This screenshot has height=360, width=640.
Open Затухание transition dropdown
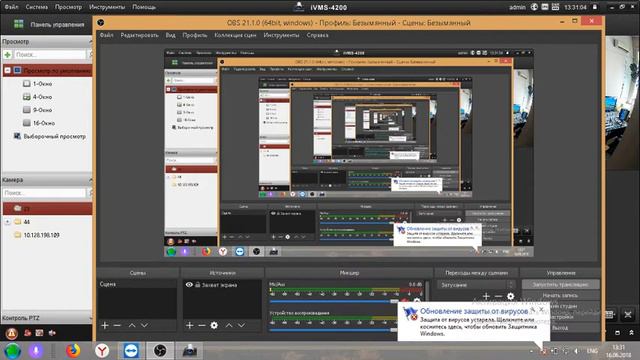476,285
